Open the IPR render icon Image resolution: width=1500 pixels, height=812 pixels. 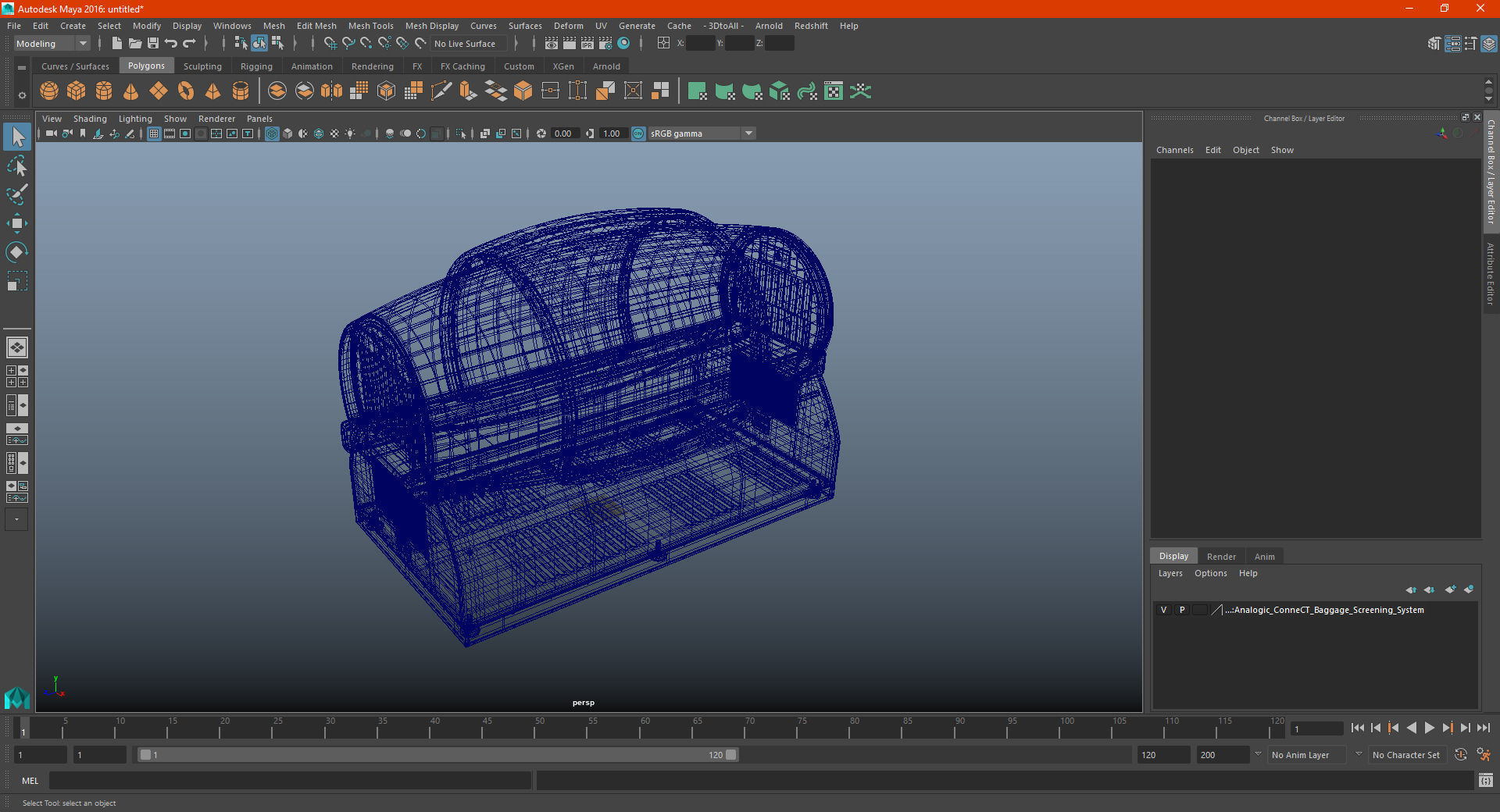587,44
